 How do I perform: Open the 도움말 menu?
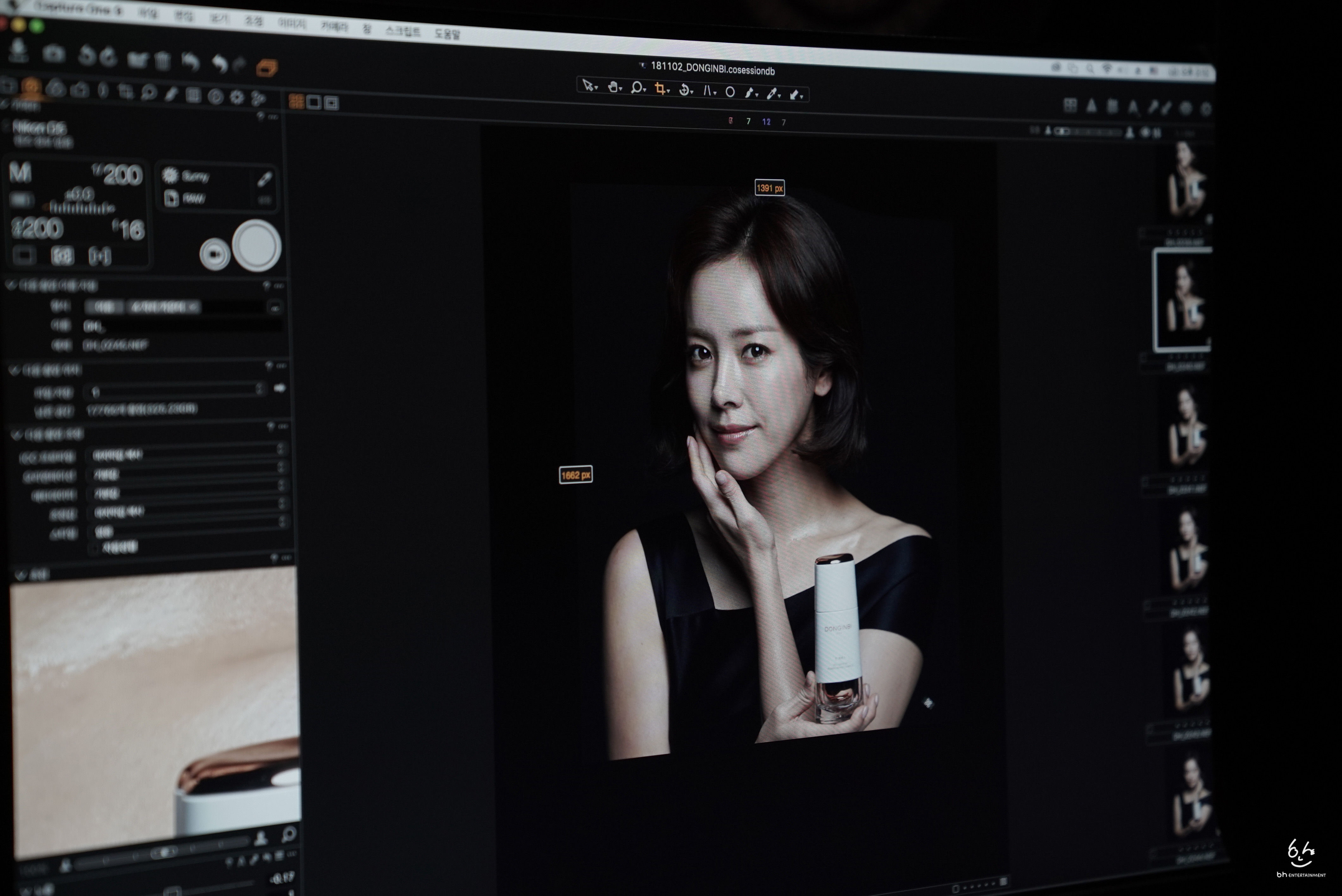447,34
